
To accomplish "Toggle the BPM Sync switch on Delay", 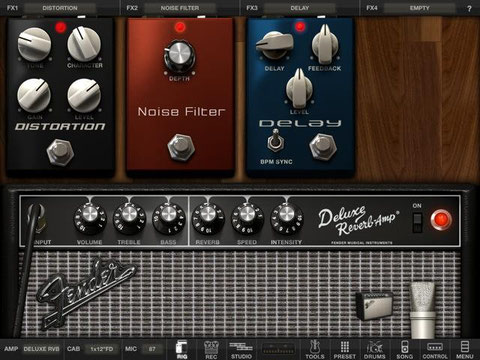I will (x=275, y=140).
